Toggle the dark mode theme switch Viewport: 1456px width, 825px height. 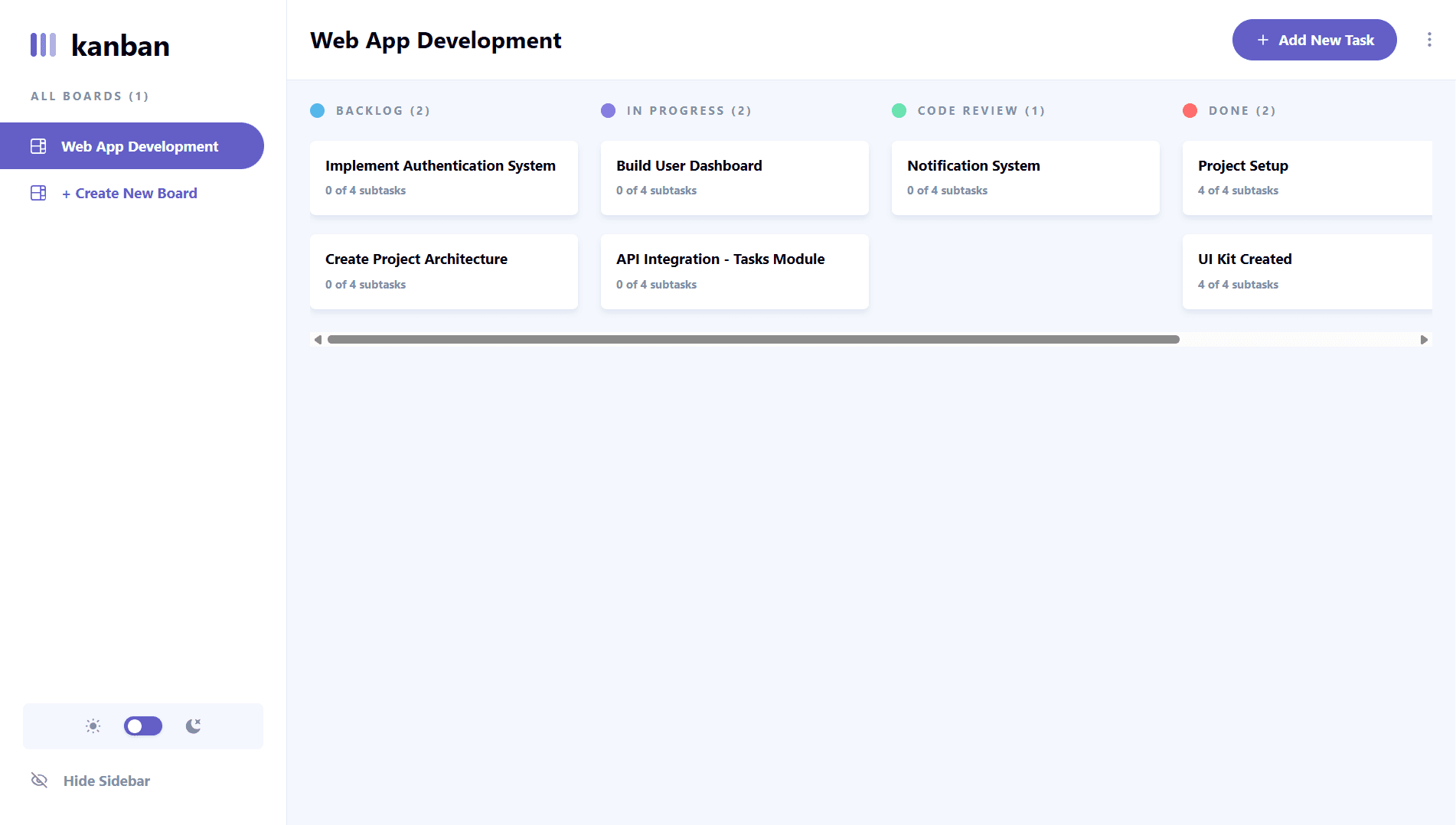[143, 726]
